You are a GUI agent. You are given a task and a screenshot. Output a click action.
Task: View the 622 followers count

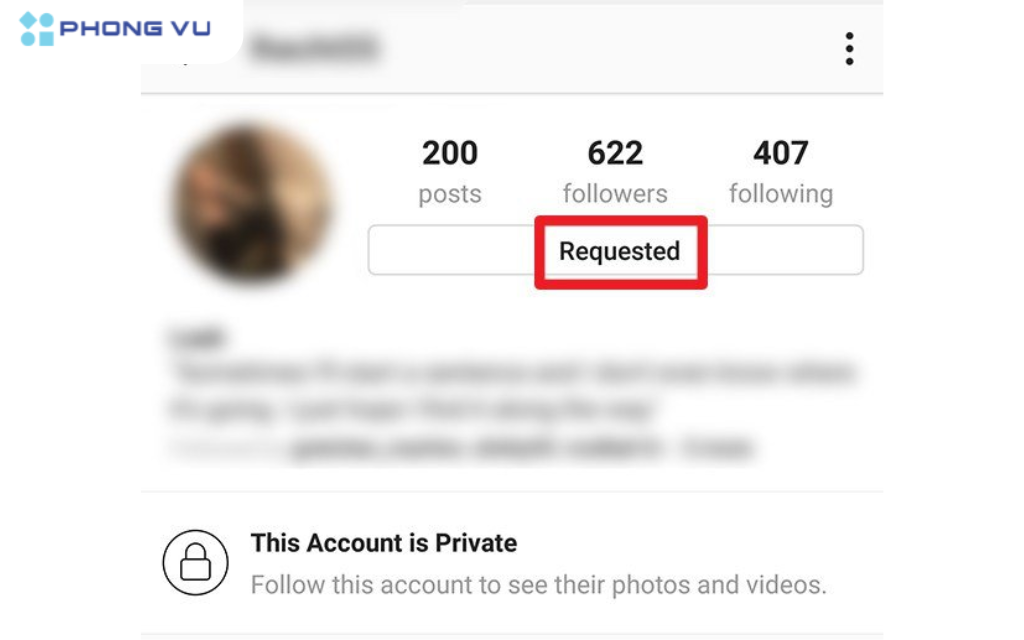point(615,153)
